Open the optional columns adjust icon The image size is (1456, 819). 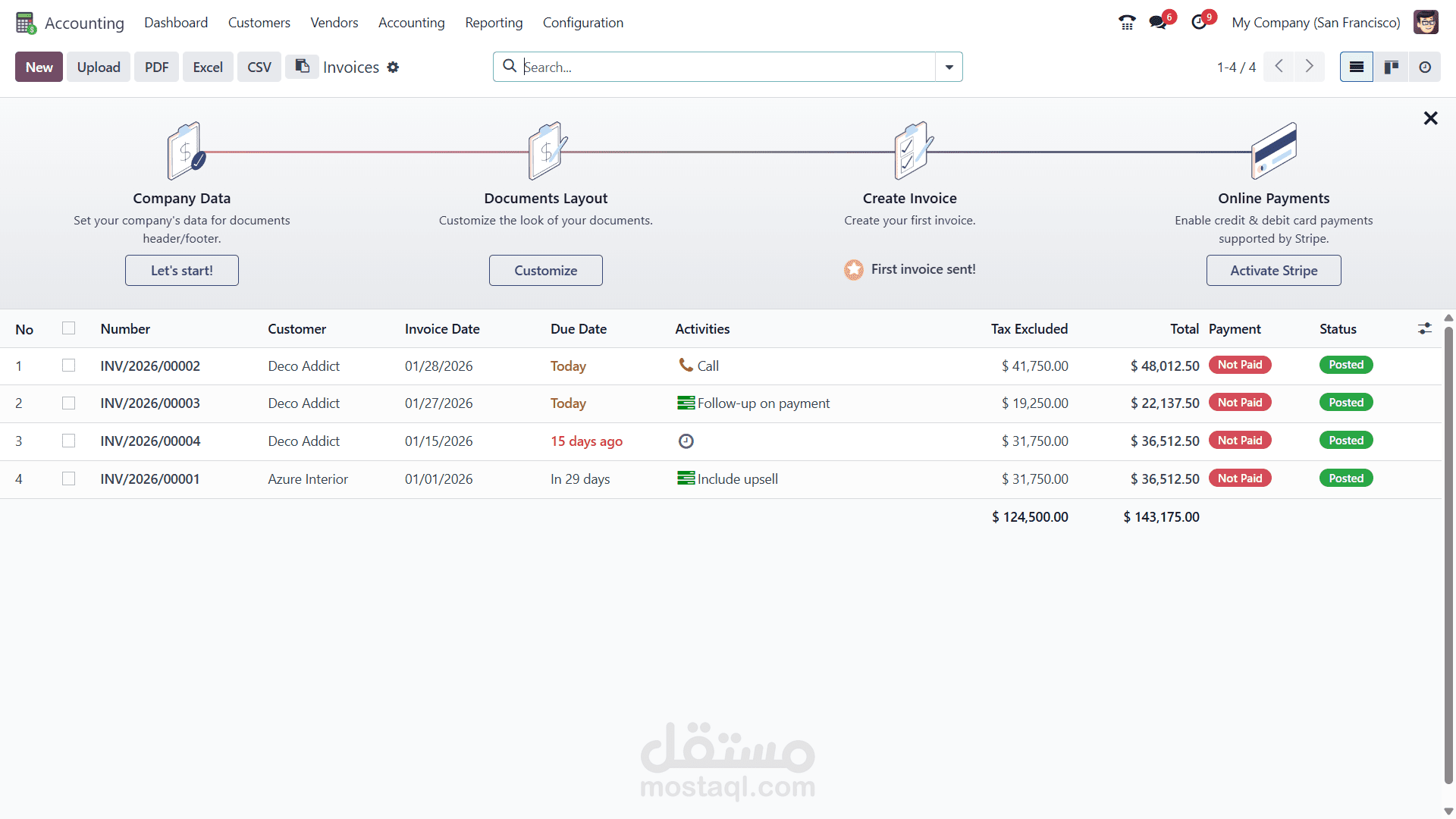pyautogui.click(x=1424, y=328)
